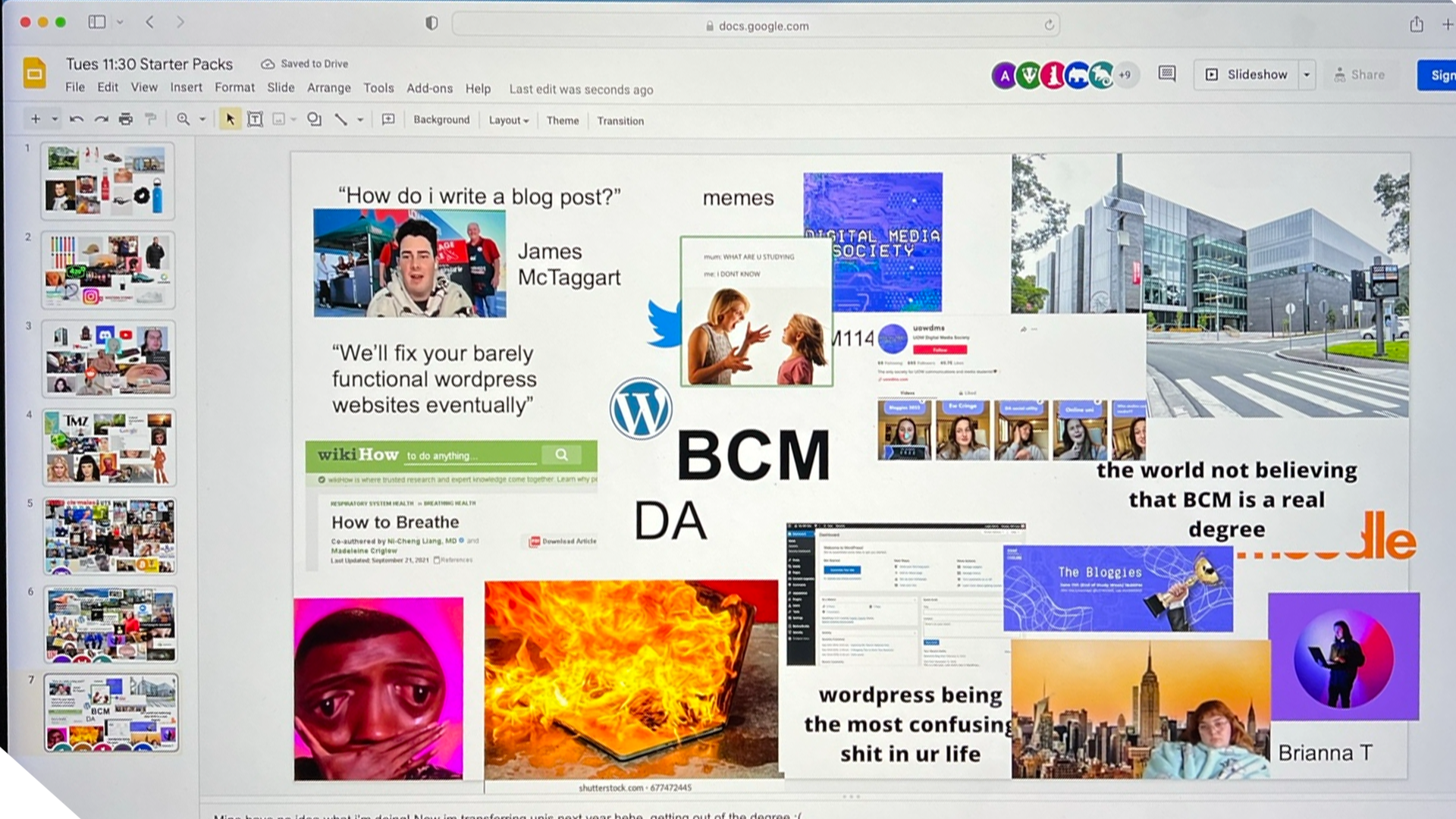The height and width of the screenshot is (819, 1456).
Task: Open the Insert menu
Action: (x=186, y=88)
